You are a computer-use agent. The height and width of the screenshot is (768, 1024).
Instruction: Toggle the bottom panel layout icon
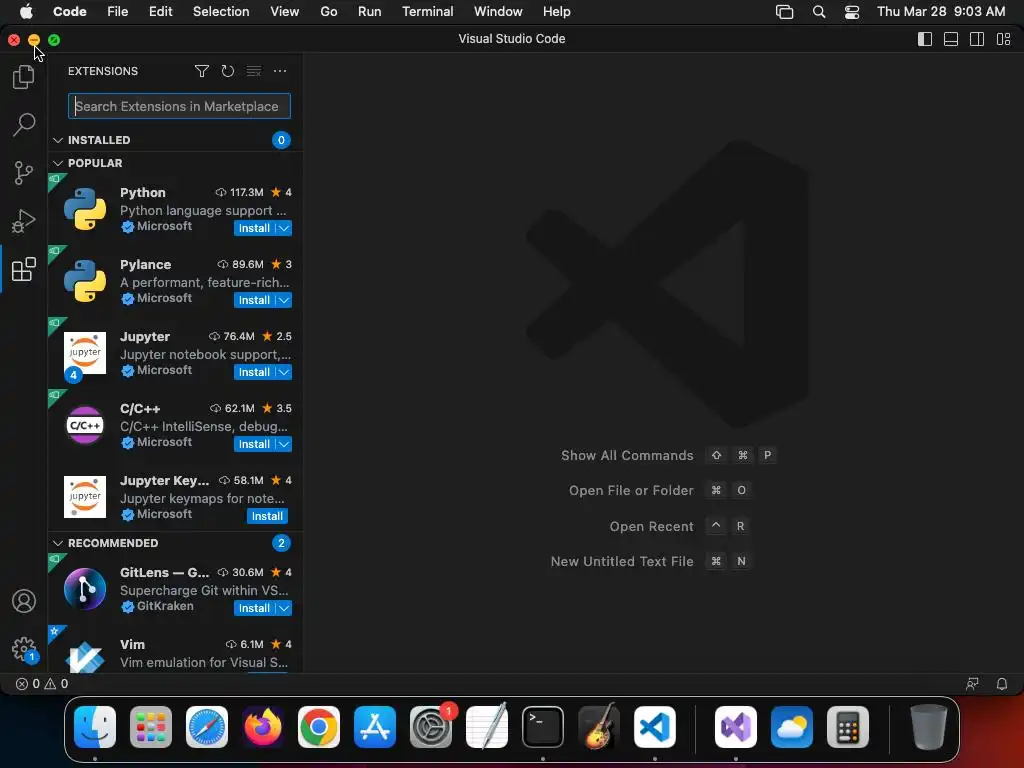[951, 39]
